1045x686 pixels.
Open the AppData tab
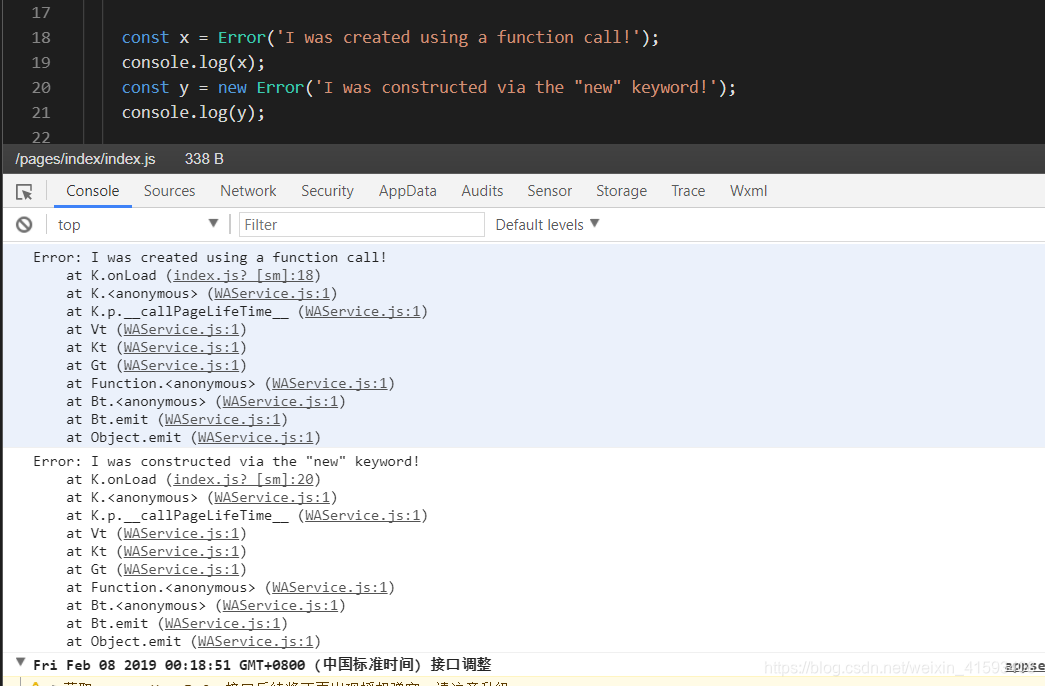(407, 190)
